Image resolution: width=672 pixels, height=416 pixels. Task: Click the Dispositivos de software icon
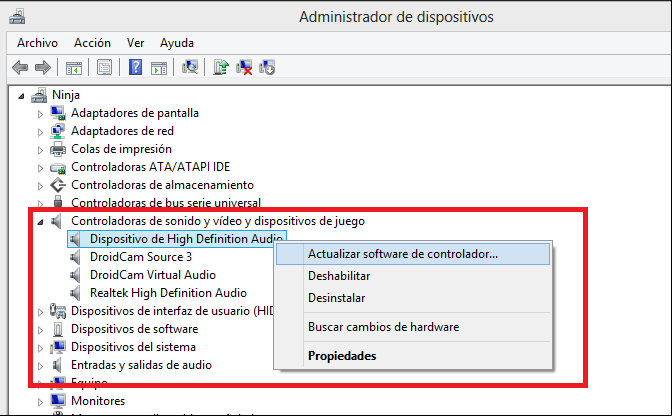tap(58, 329)
